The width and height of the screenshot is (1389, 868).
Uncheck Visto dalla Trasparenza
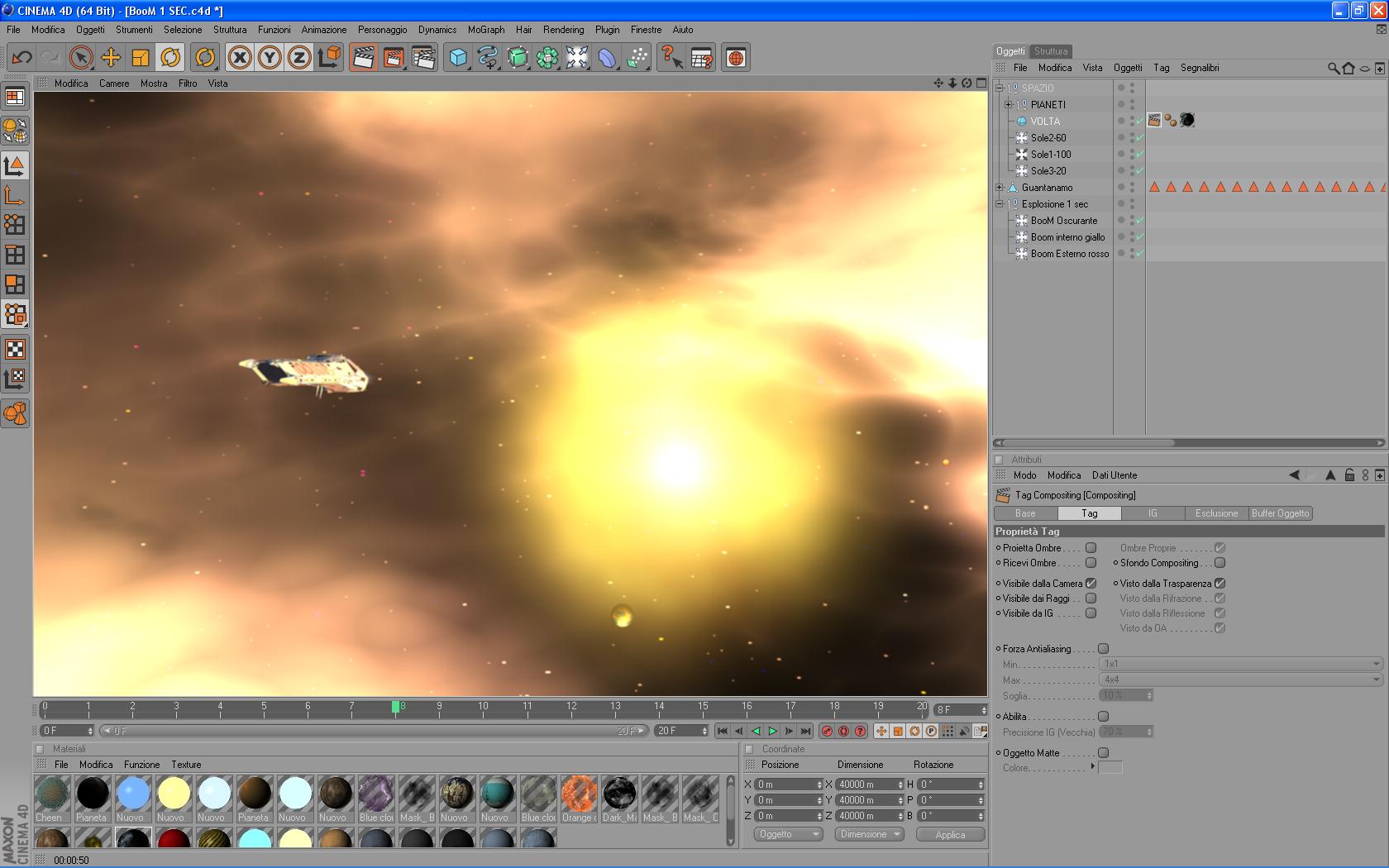click(x=1220, y=583)
